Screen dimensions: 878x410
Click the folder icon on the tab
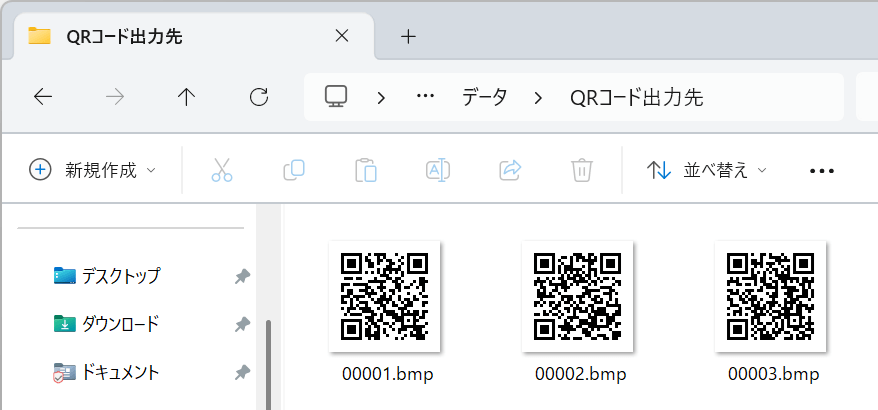coord(39,36)
